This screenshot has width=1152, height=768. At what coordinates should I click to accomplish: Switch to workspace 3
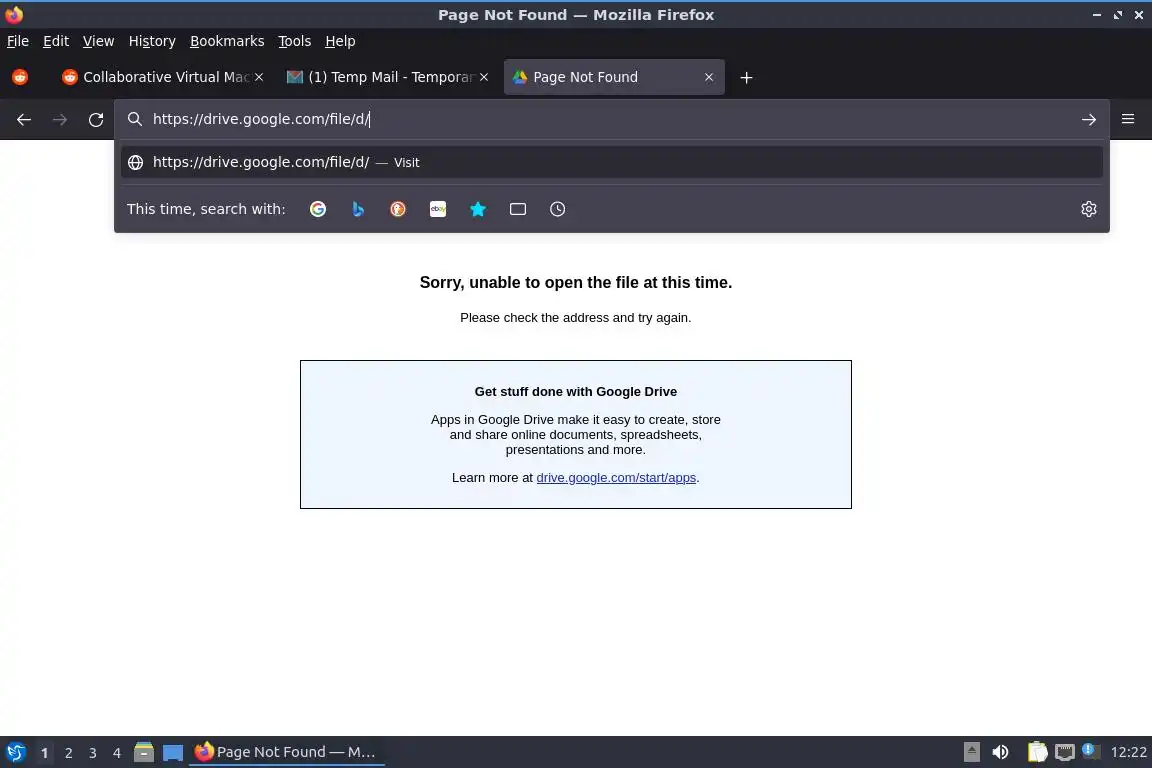pyautogui.click(x=93, y=753)
